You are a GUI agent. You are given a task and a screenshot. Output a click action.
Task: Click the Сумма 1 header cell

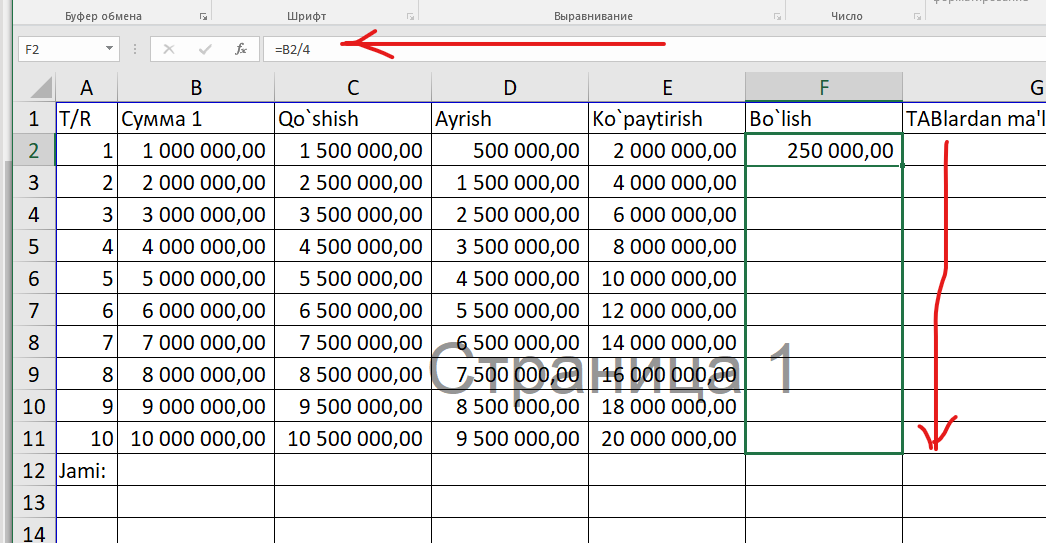(x=196, y=119)
